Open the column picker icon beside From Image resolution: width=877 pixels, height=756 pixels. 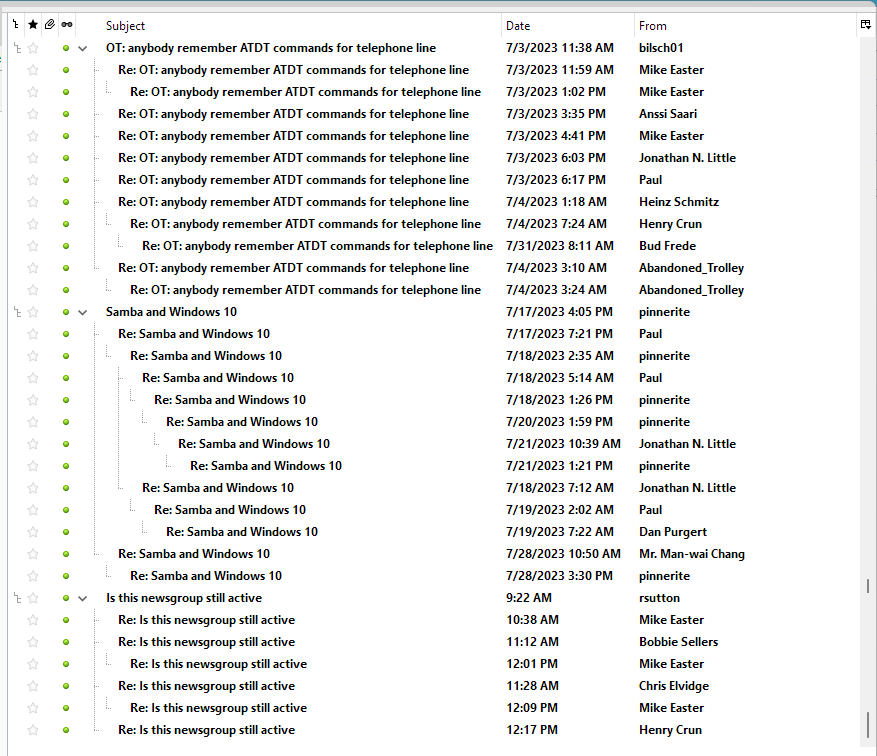865,25
